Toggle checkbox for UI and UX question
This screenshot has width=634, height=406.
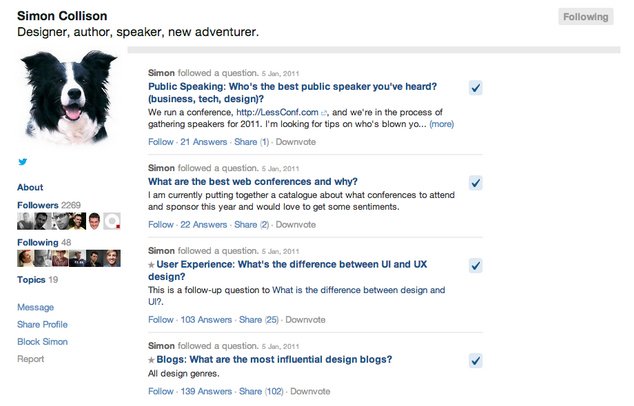(x=476, y=265)
